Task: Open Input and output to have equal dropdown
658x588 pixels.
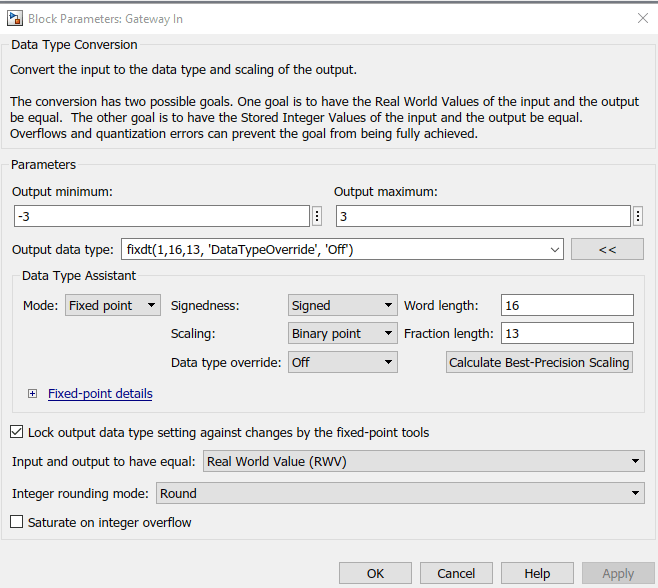Action: (423, 461)
